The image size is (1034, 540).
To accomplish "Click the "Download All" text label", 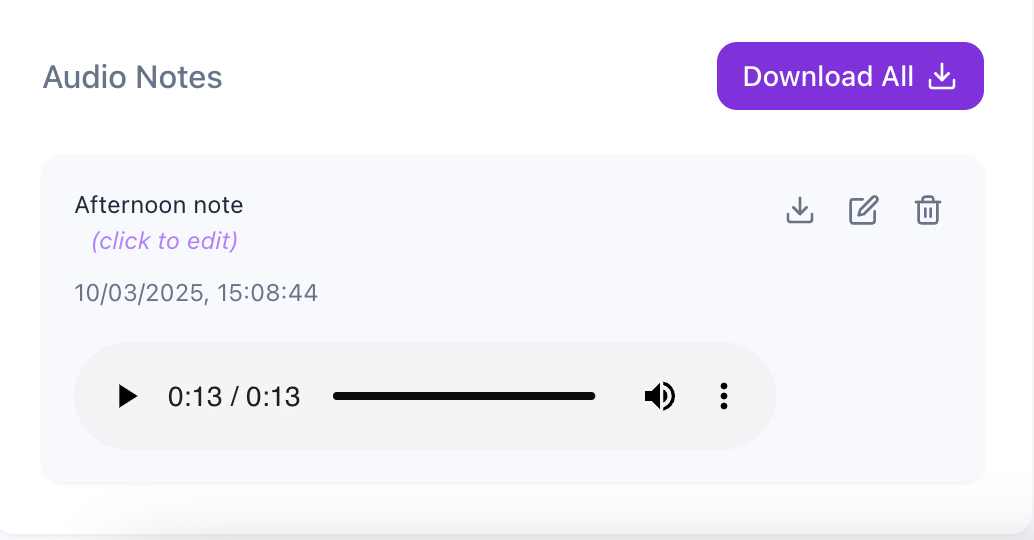I will click(828, 76).
